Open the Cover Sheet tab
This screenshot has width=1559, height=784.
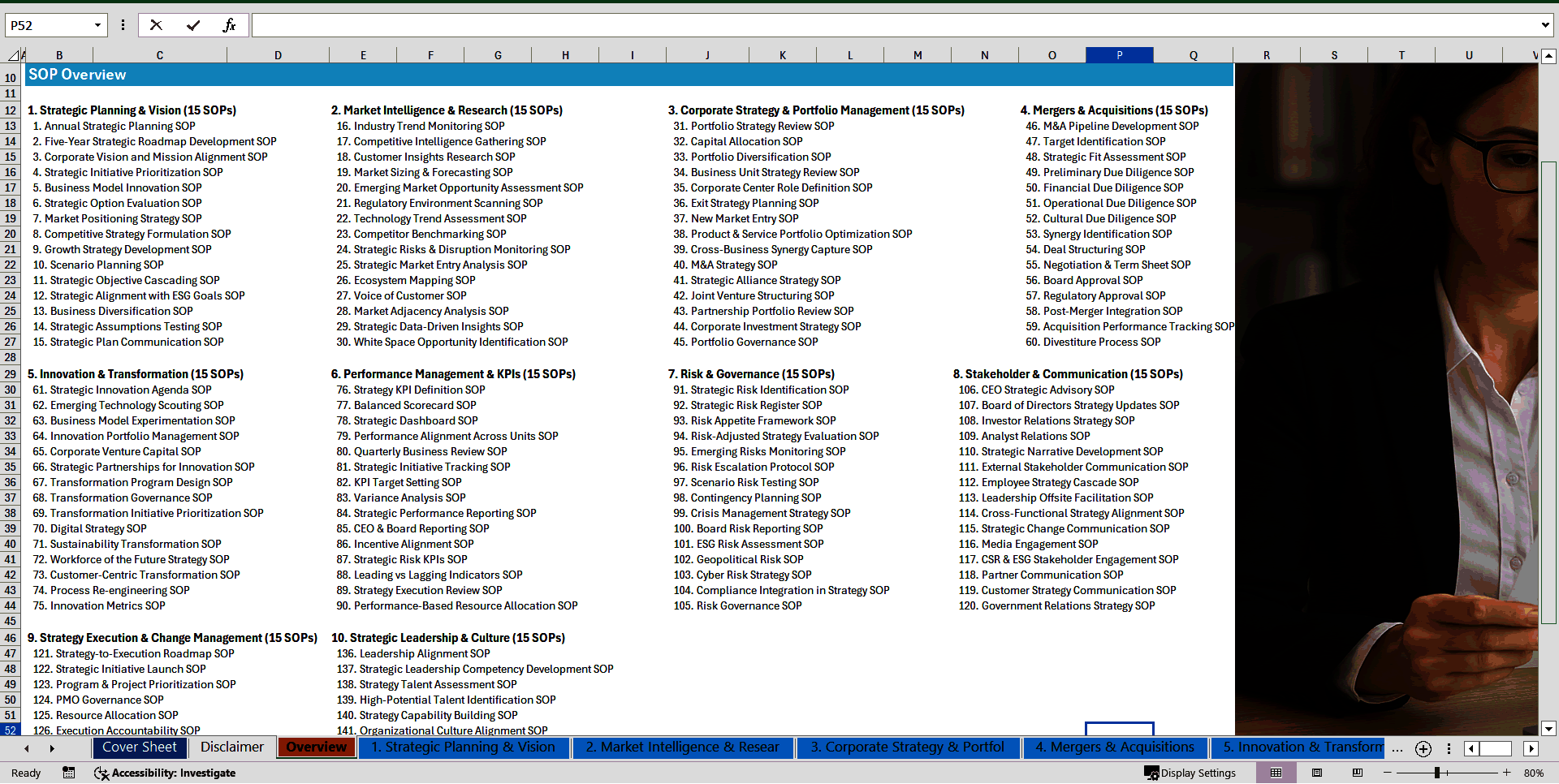(x=139, y=747)
